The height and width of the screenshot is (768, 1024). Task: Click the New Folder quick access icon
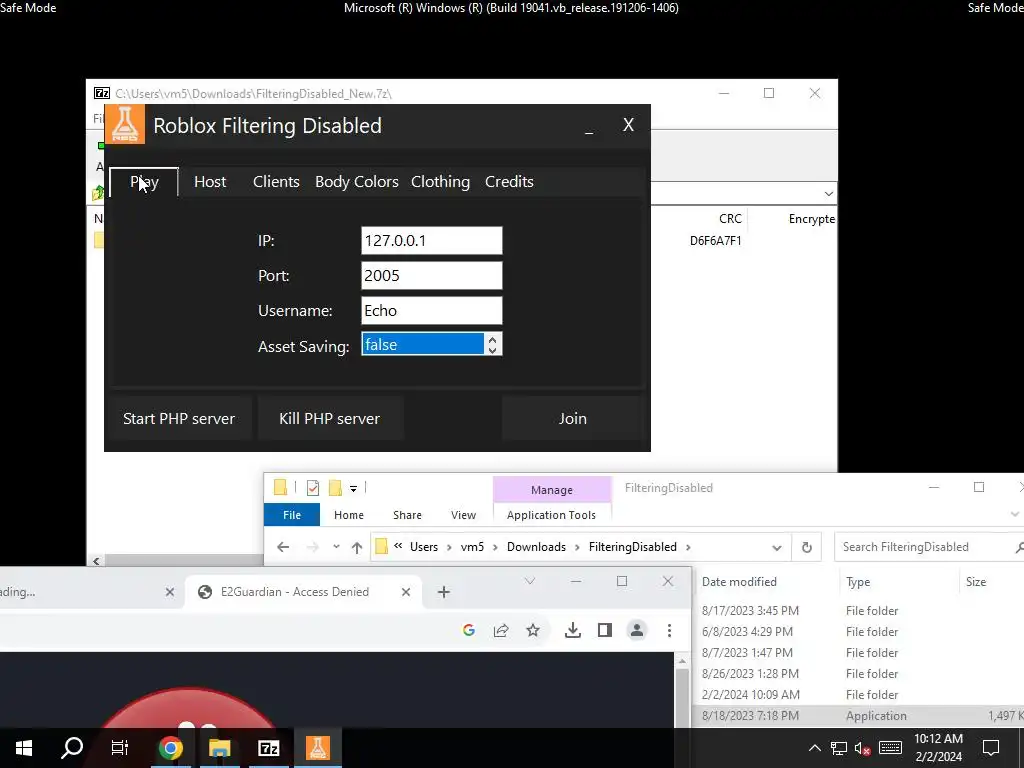pos(335,488)
